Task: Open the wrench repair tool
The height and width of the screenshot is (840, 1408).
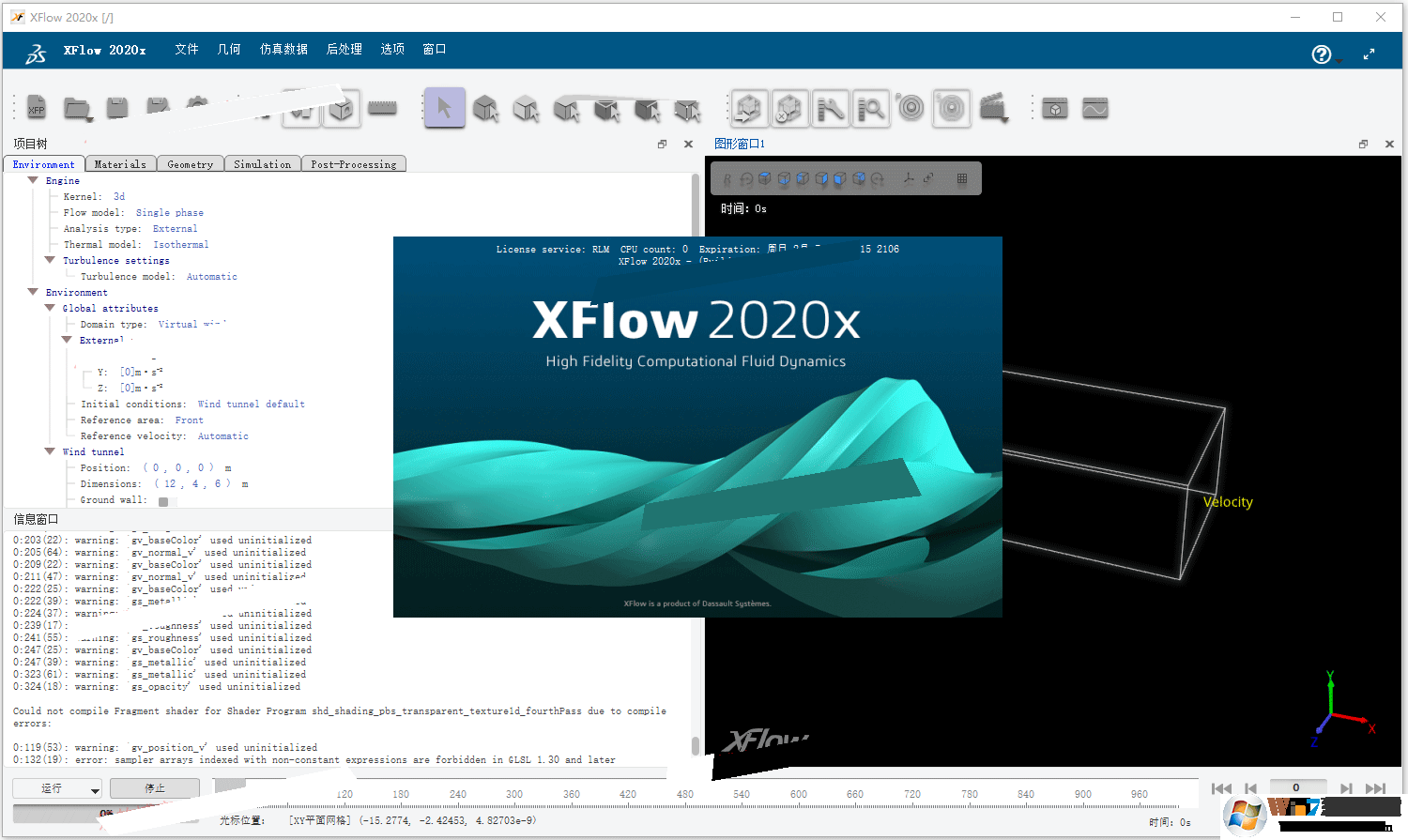Action: click(830, 108)
